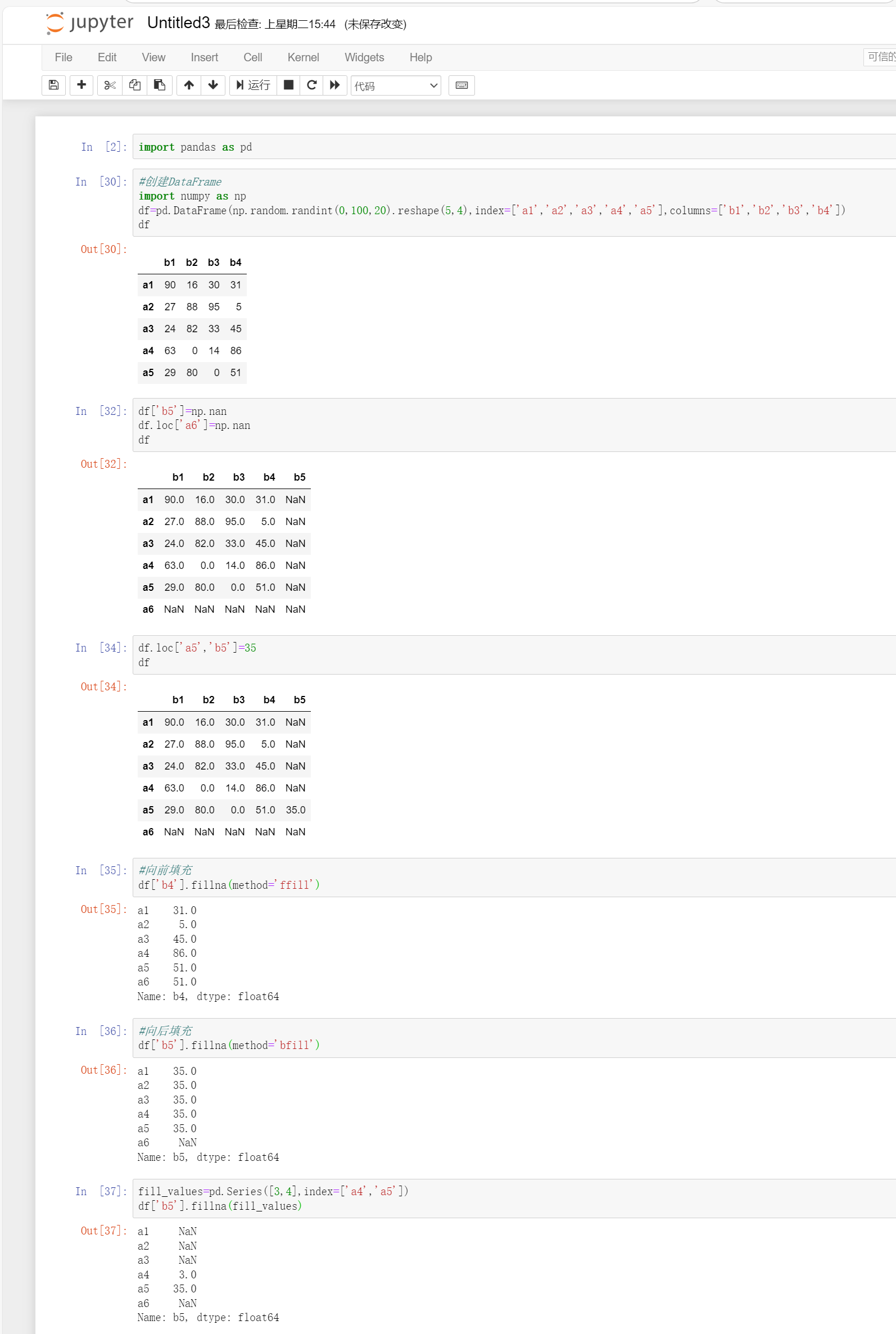Viewport: 896px width, 1334px height.
Task: Click row a6 header in Out[32] table
Action: (x=148, y=609)
